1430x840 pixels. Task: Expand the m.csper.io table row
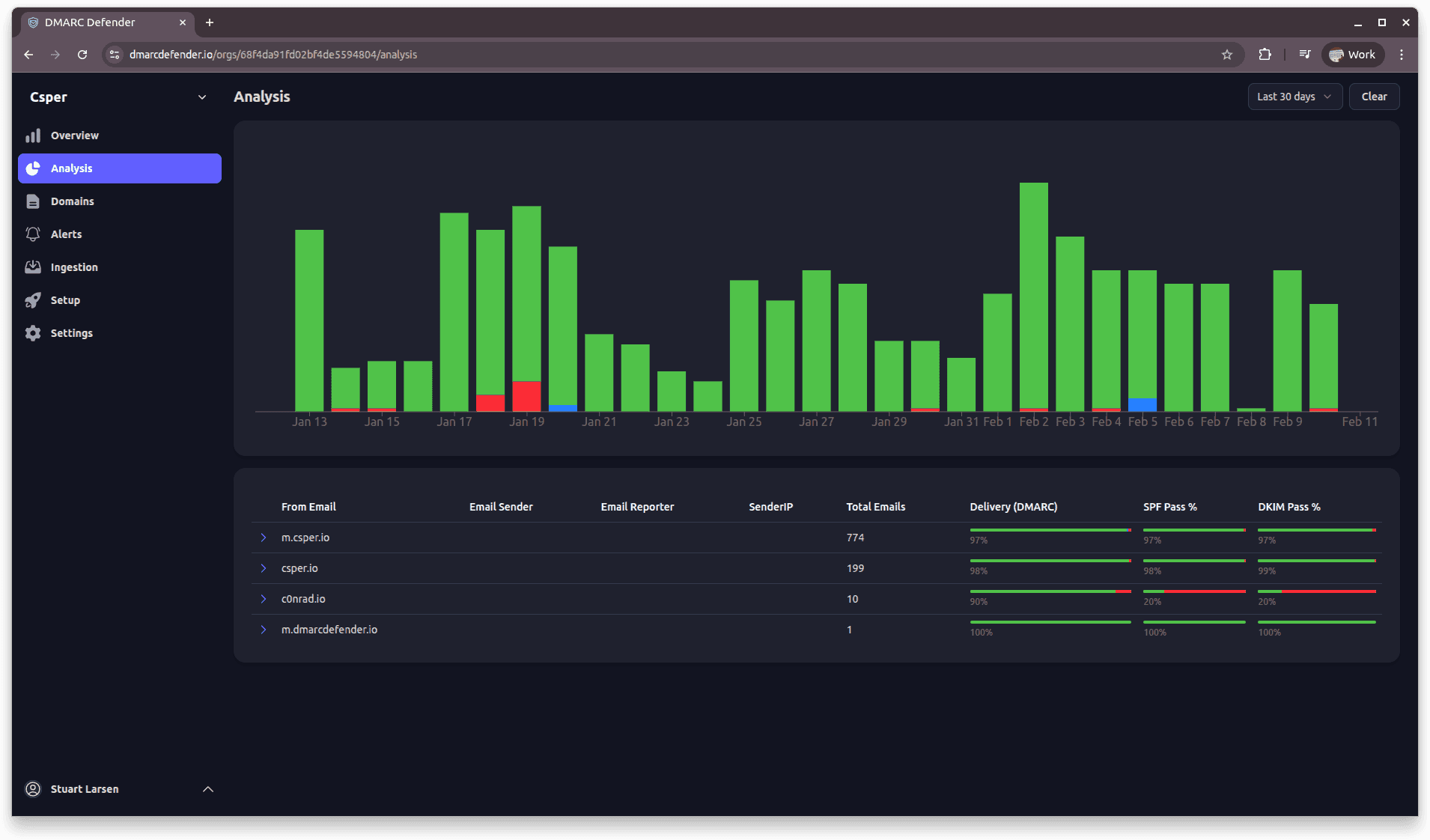click(263, 537)
